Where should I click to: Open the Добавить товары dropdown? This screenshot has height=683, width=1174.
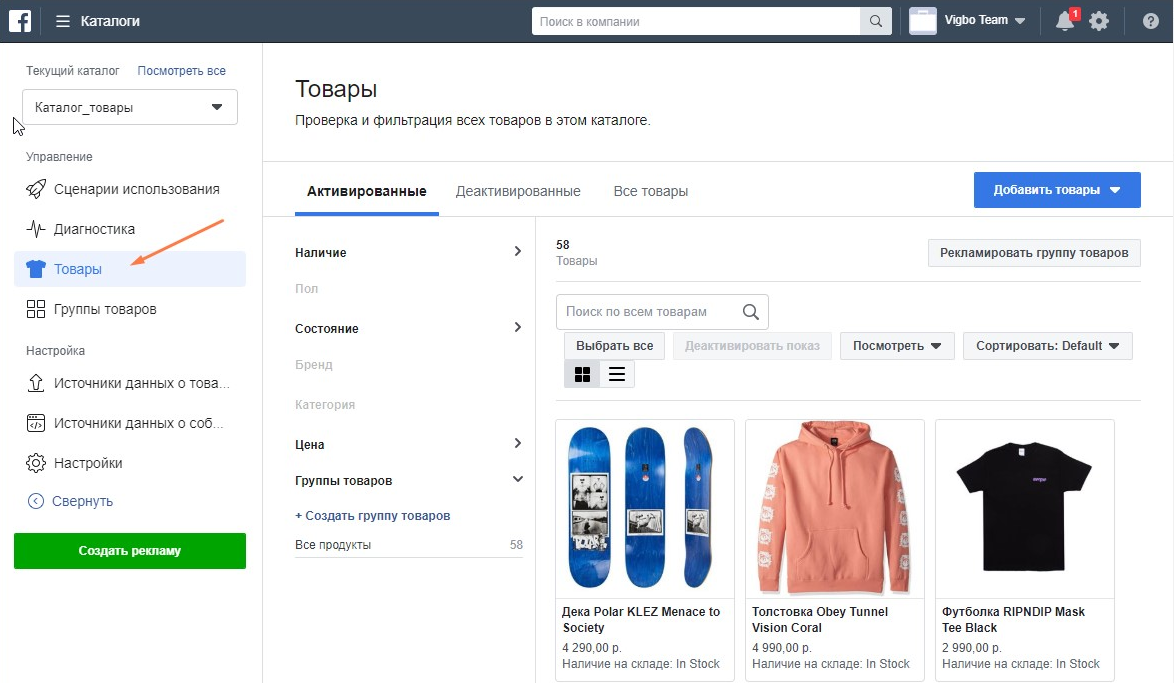pos(1057,190)
